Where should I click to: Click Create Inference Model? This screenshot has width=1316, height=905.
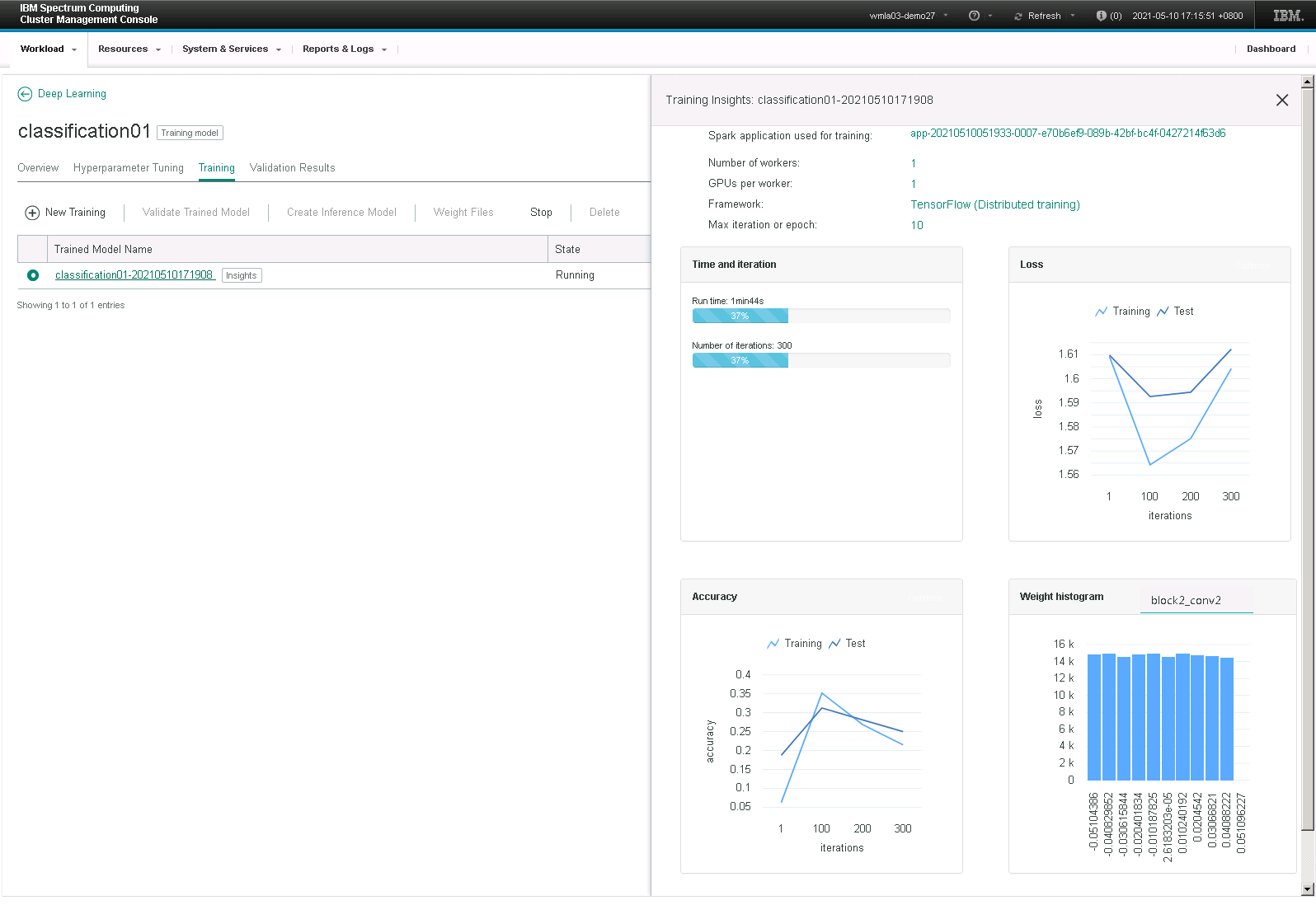pyautogui.click(x=341, y=213)
